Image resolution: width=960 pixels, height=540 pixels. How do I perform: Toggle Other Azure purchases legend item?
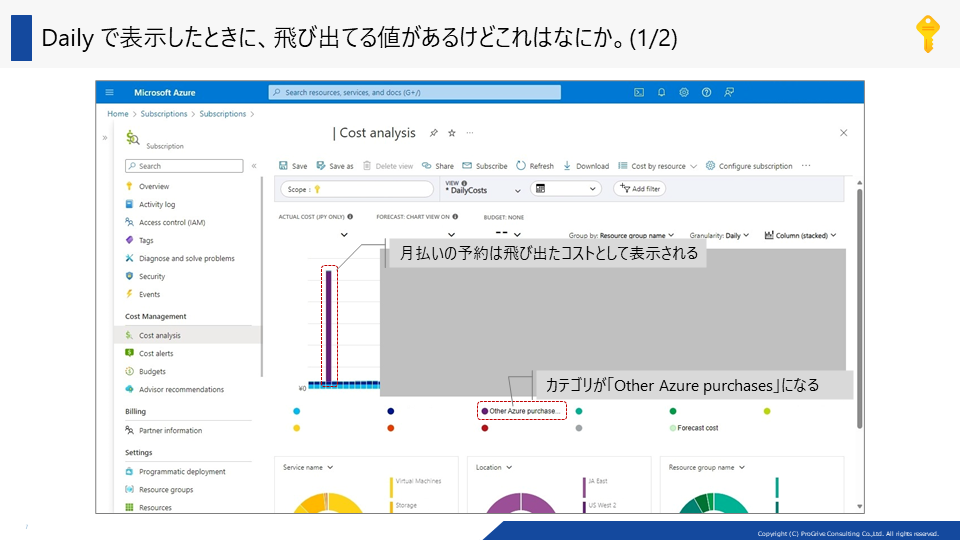click(521, 411)
